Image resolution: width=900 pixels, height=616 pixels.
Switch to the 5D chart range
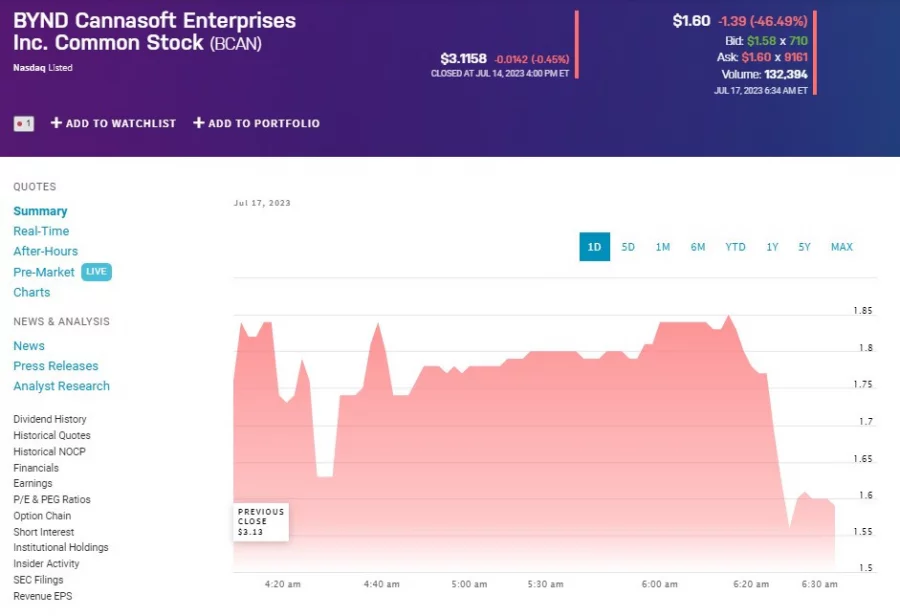coord(628,247)
